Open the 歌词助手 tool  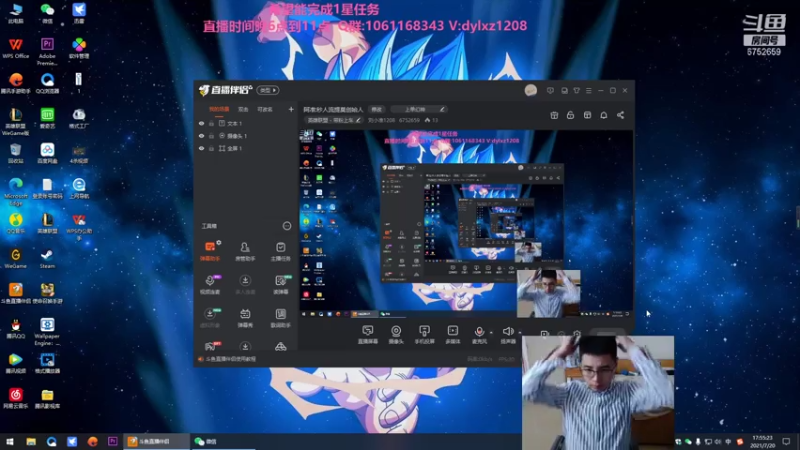[x=280, y=318]
